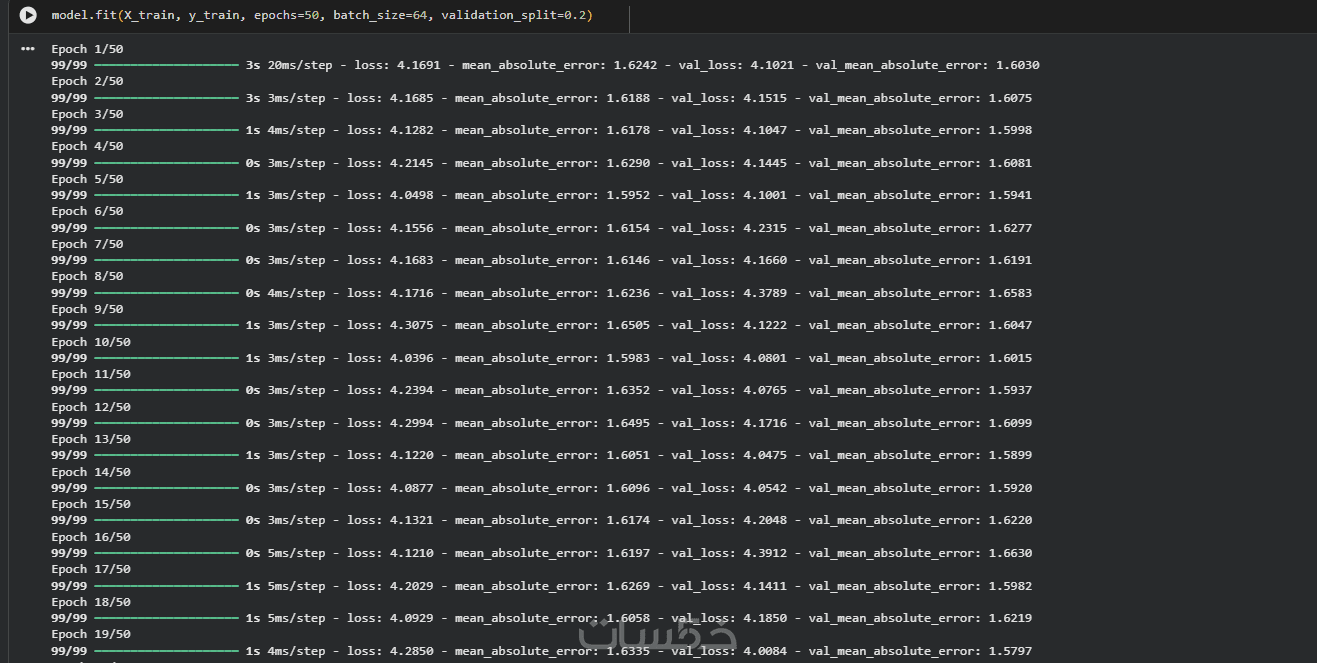Click the loss value 4.2029
The width and height of the screenshot is (1317, 663).
(x=412, y=586)
